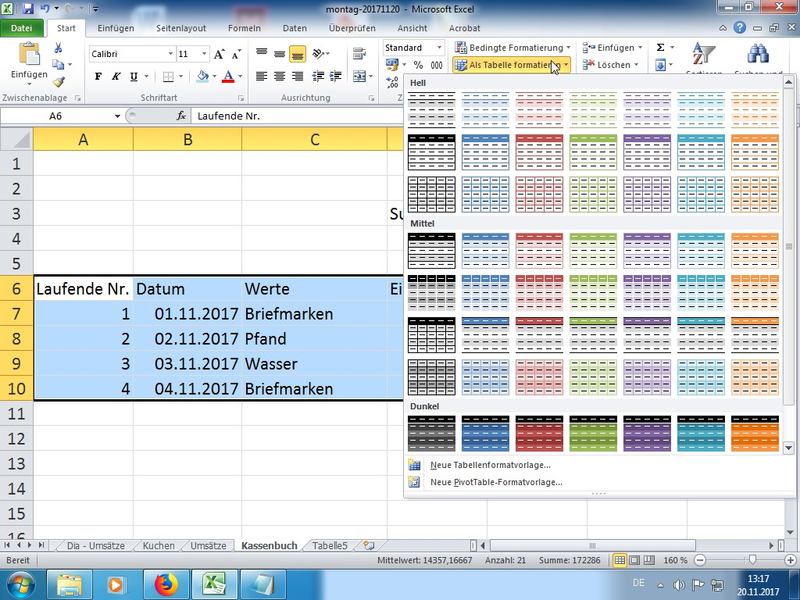800x600 pixels.
Task: Open the font size 11 dropdown
Action: [204, 54]
